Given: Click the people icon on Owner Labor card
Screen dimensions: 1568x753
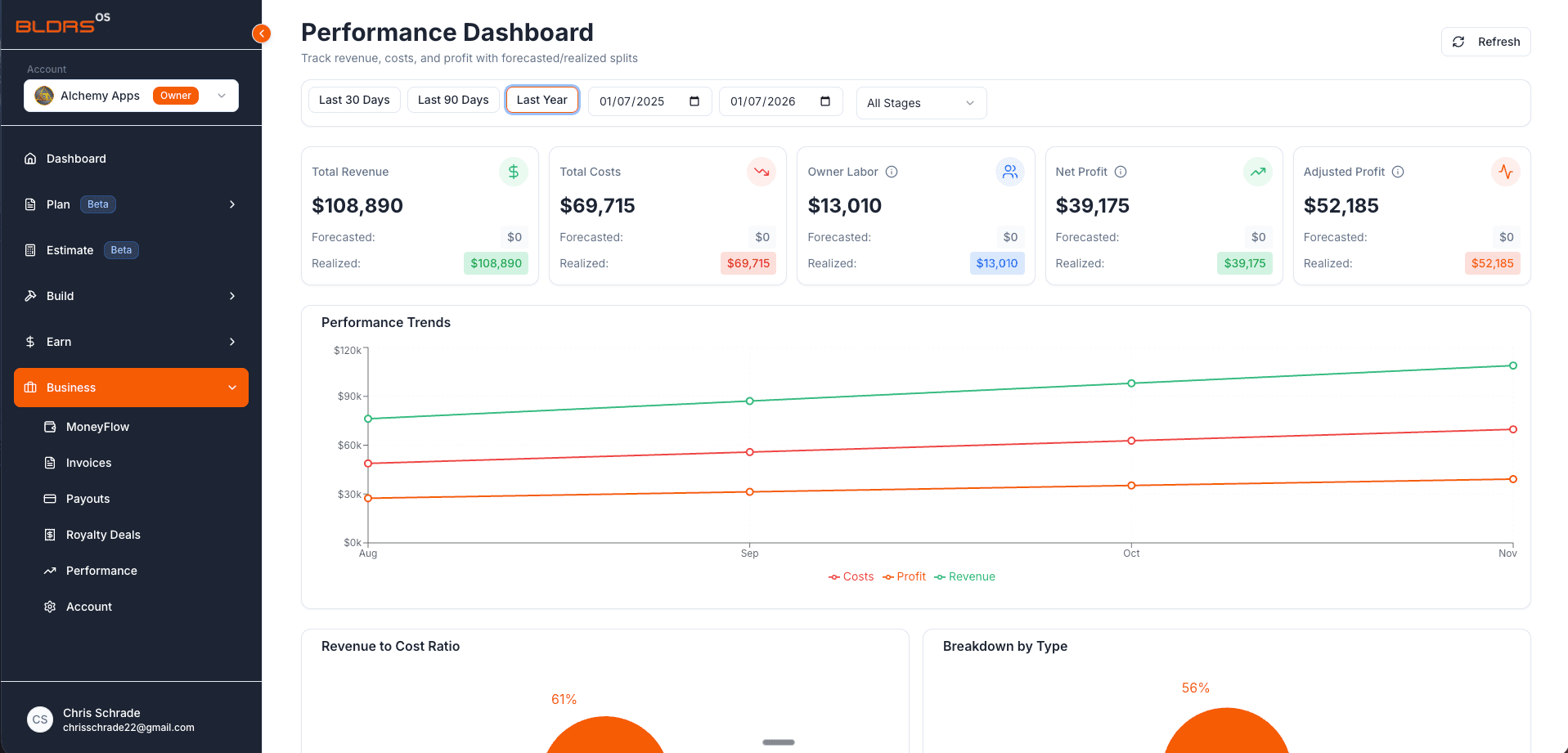Looking at the screenshot, I should click(1009, 172).
